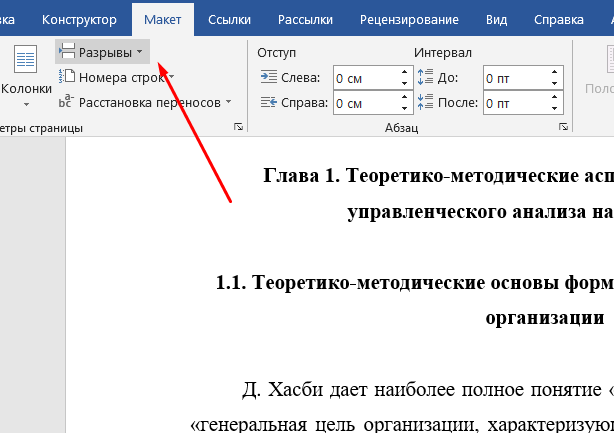Increase the До spacing before value

(x=554, y=72)
